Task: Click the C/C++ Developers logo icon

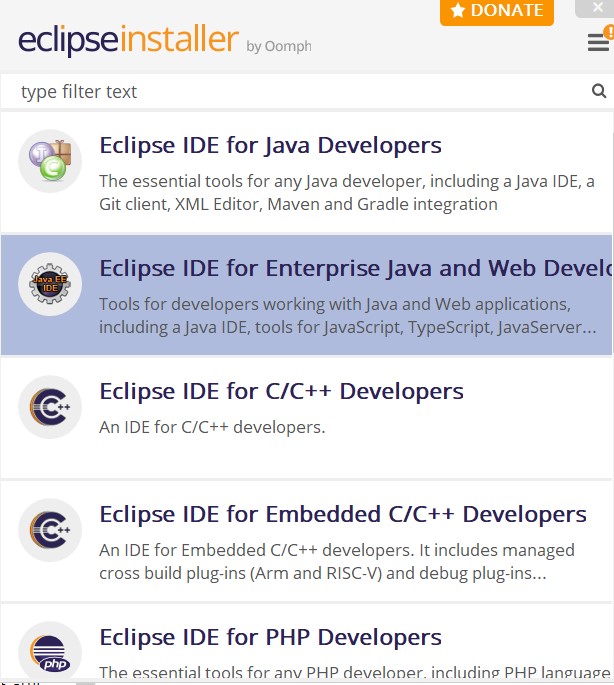Action: 50,407
